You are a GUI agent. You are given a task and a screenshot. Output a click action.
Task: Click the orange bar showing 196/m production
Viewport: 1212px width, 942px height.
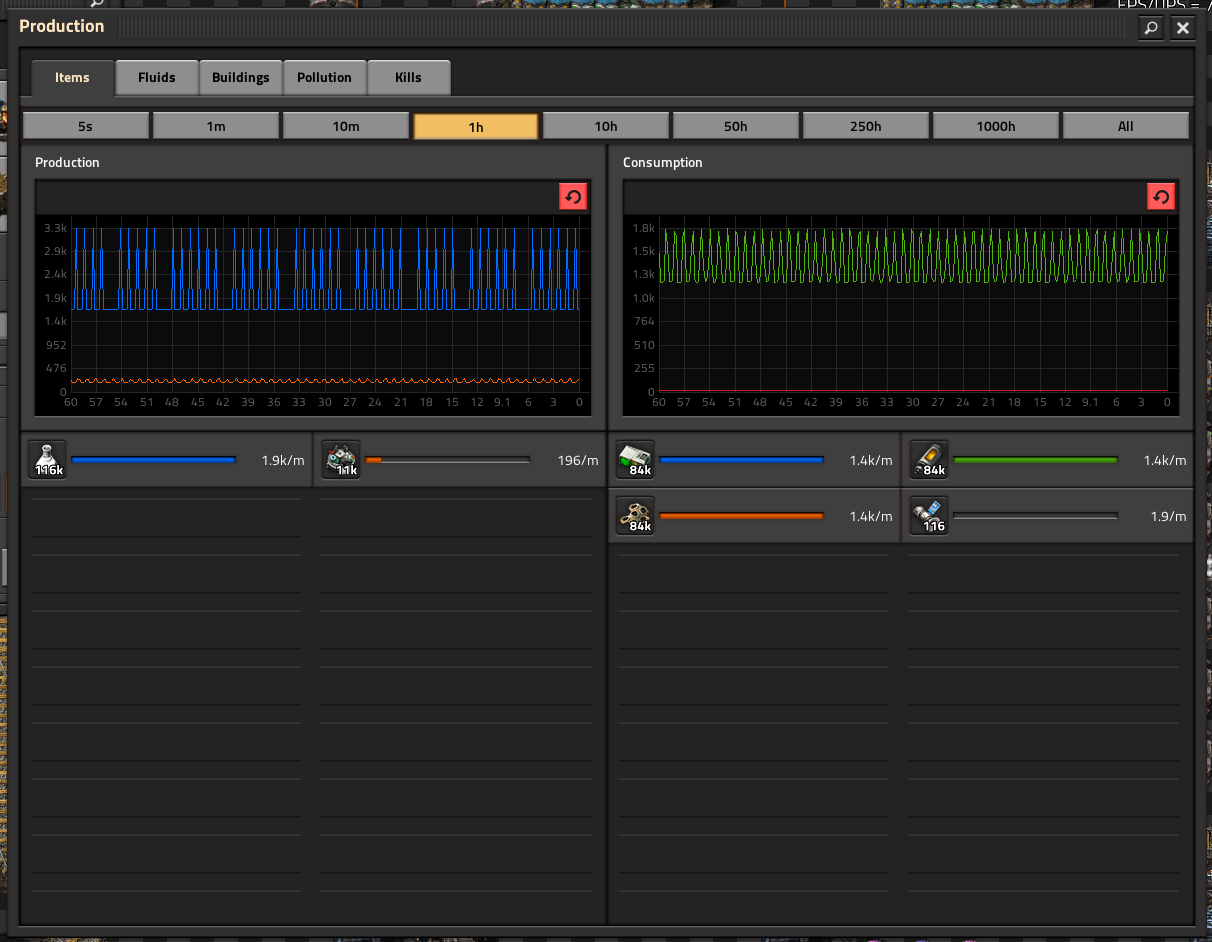[447, 460]
